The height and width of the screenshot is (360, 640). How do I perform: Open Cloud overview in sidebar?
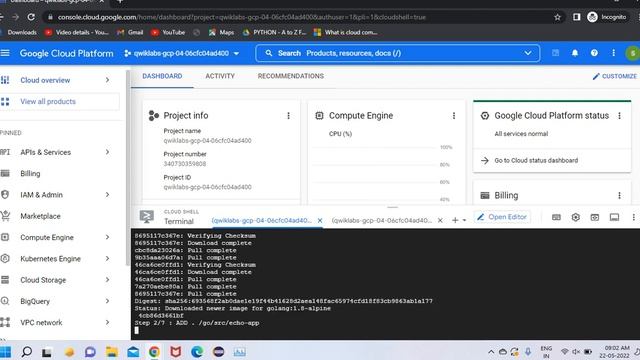click(45, 80)
